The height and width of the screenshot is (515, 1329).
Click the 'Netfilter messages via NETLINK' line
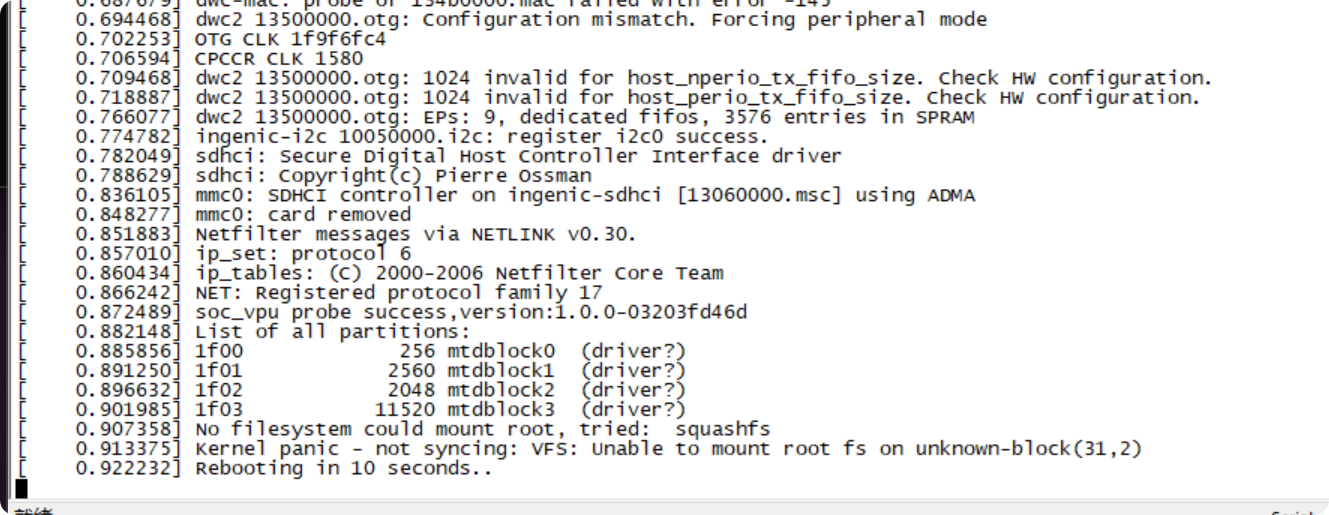(328, 234)
